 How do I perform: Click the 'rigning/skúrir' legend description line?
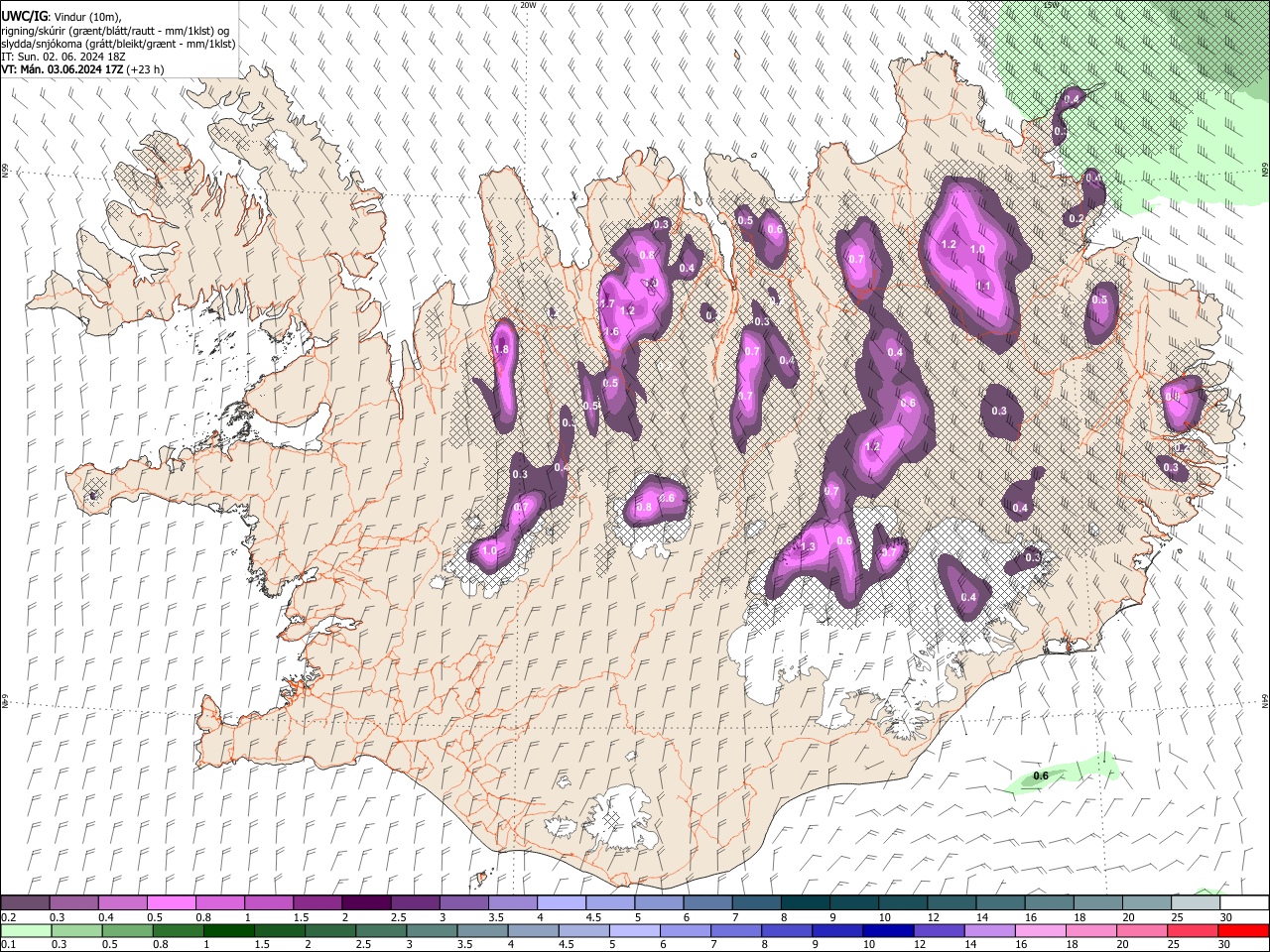[116, 31]
